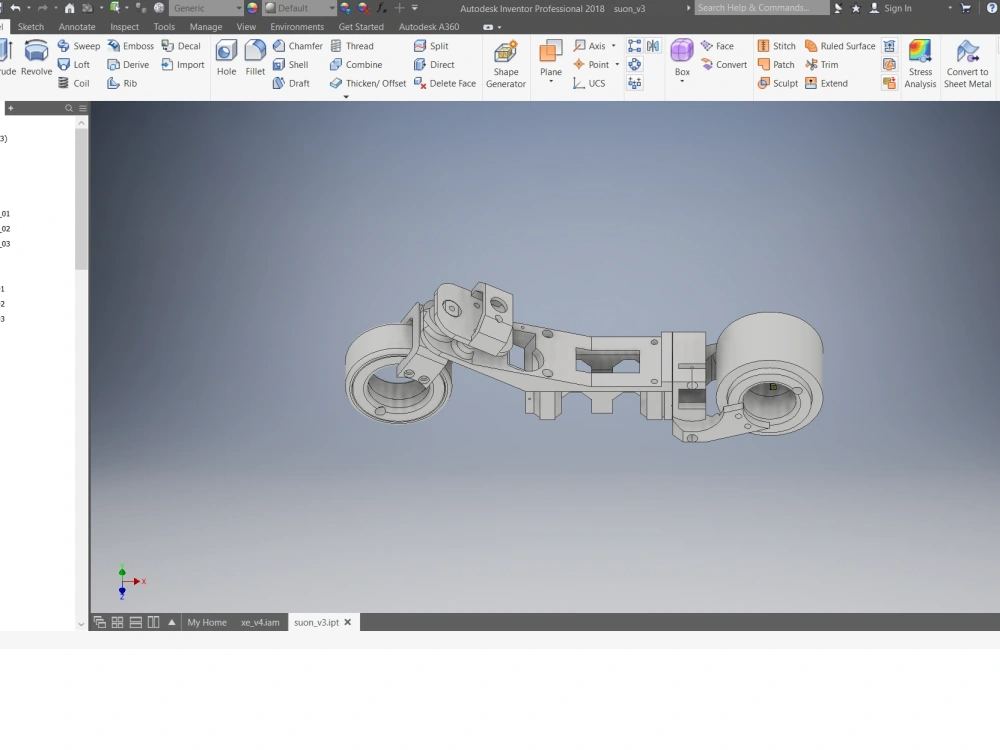The image size is (1000, 750).
Task: Open the model browser search icon
Action: coord(69,108)
